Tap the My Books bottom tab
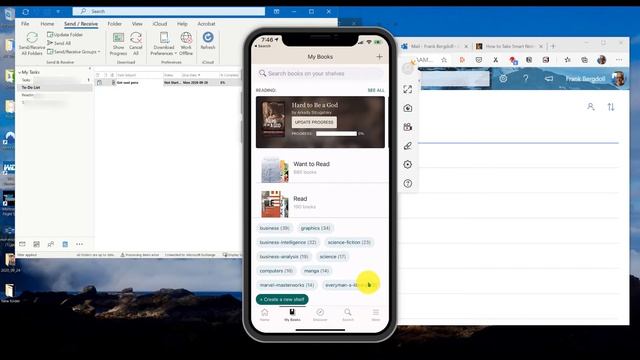Image resolution: width=640 pixels, height=360 pixels. tap(292, 315)
